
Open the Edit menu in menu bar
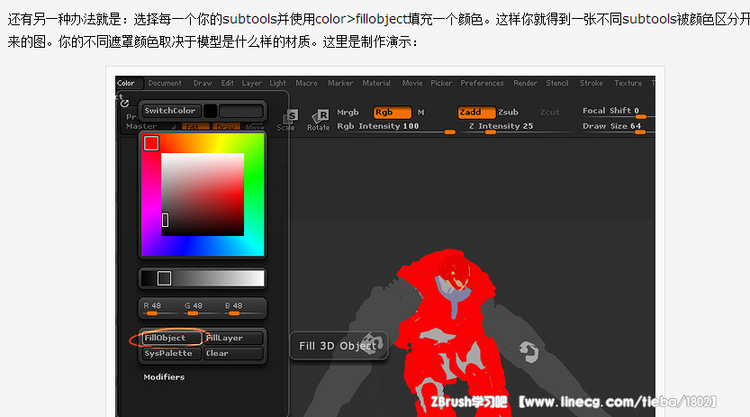(x=227, y=83)
